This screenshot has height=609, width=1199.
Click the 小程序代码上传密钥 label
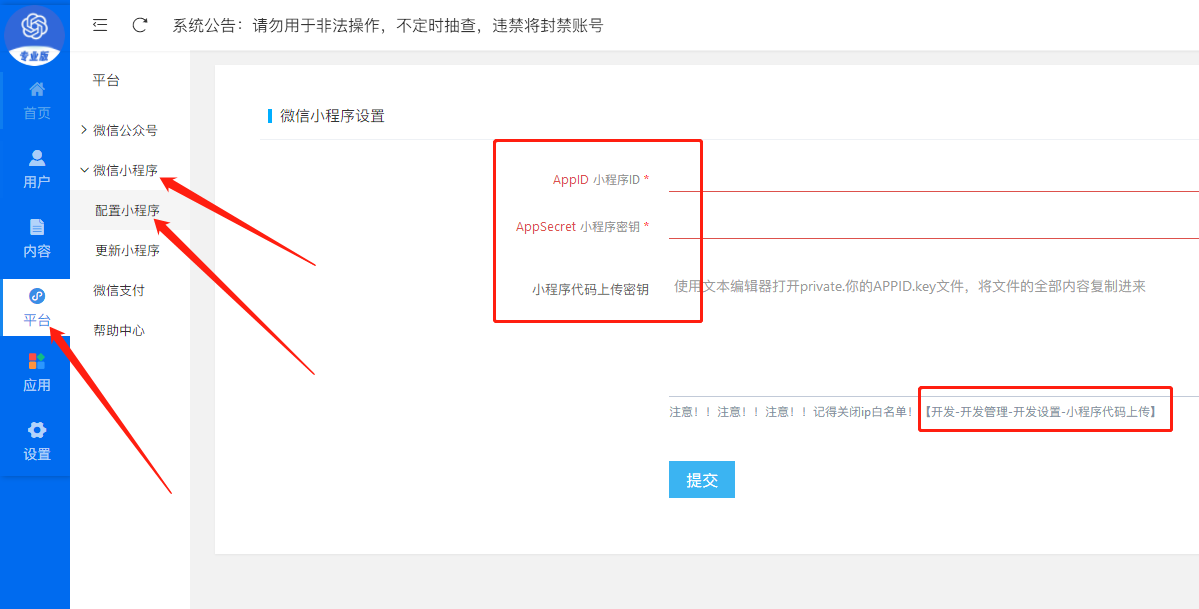point(590,290)
